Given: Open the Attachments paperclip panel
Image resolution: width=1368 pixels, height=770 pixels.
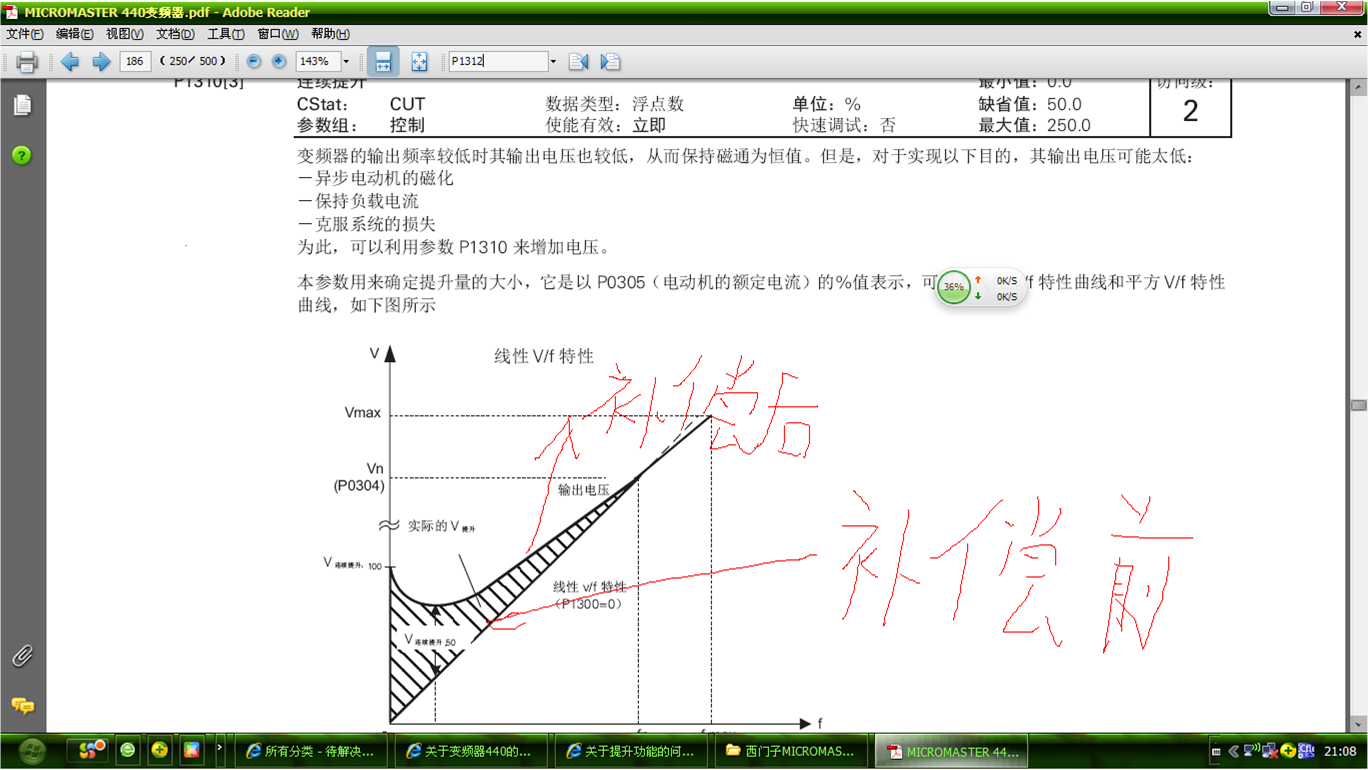Looking at the screenshot, I should [x=22, y=656].
